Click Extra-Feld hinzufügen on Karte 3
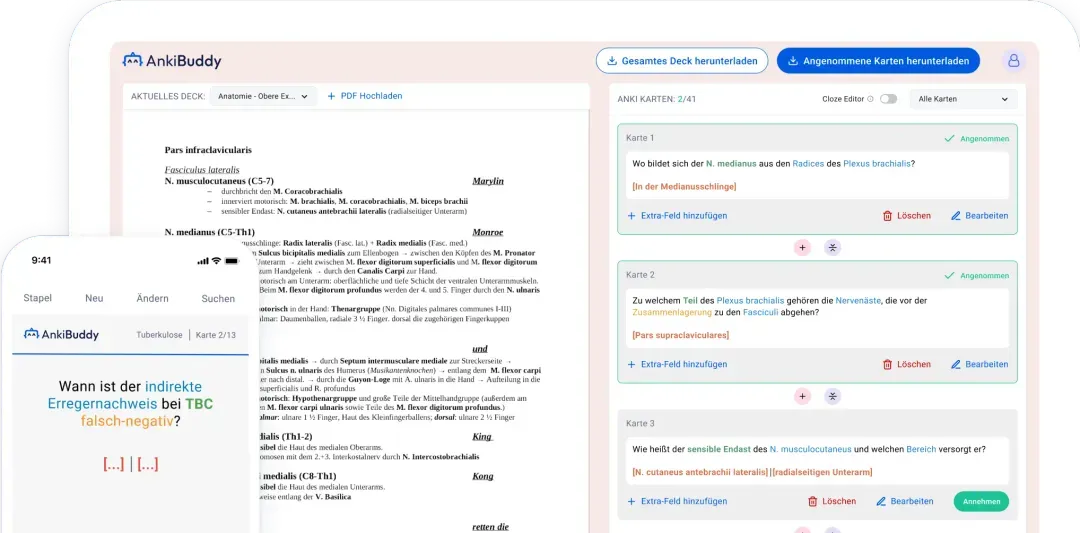 coord(677,501)
